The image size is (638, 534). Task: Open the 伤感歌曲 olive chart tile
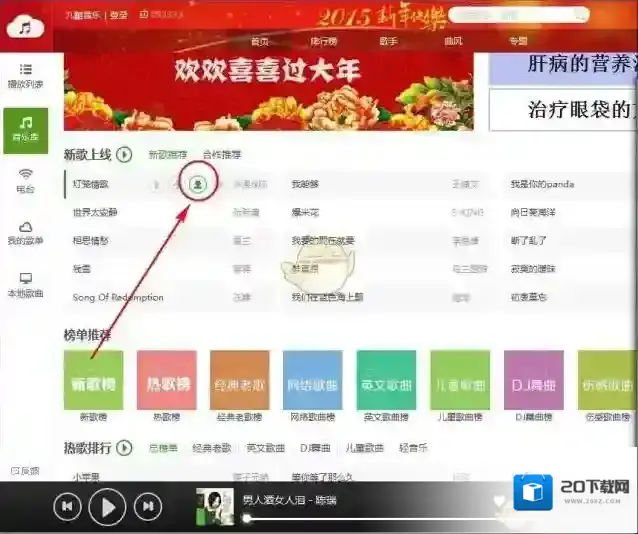coord(607,380)
